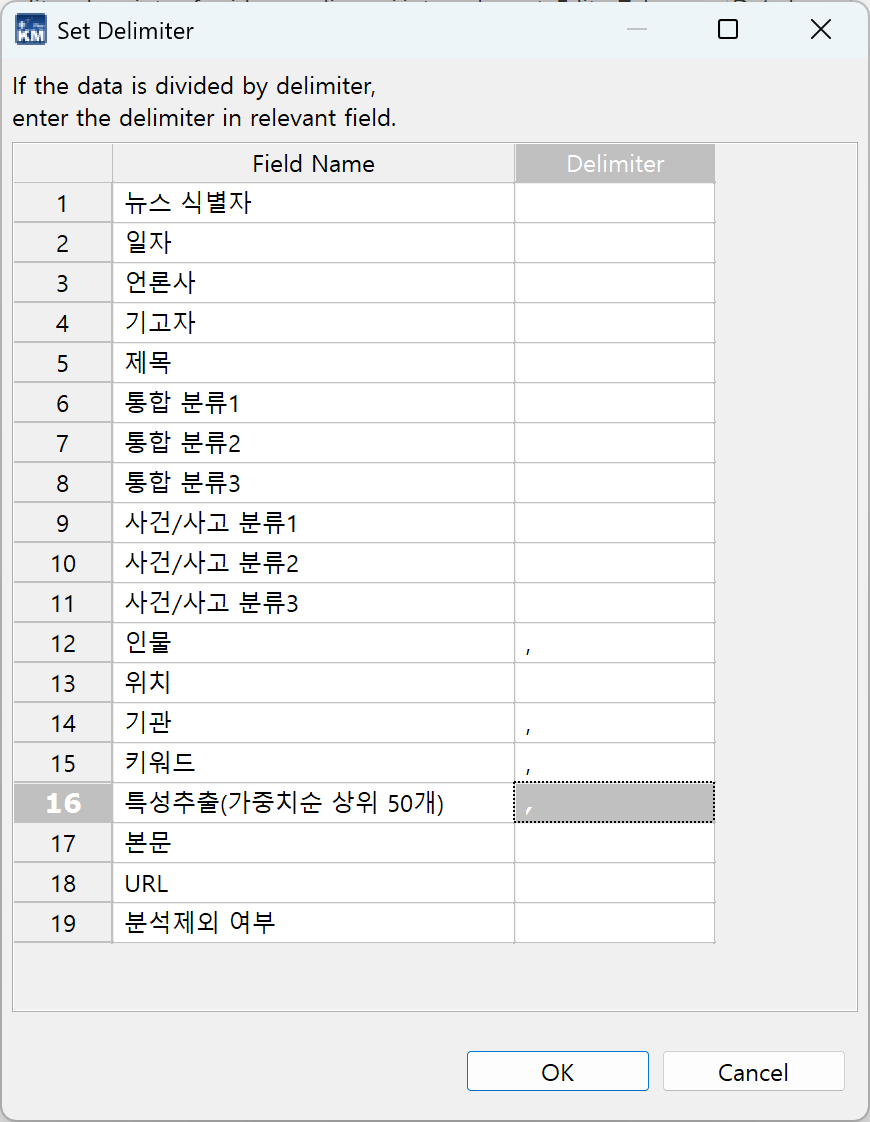The width and height of the screenshot is (870, 1122).
Task: Select the comma delimiter cell for 기관
Action: coord(614,722)
